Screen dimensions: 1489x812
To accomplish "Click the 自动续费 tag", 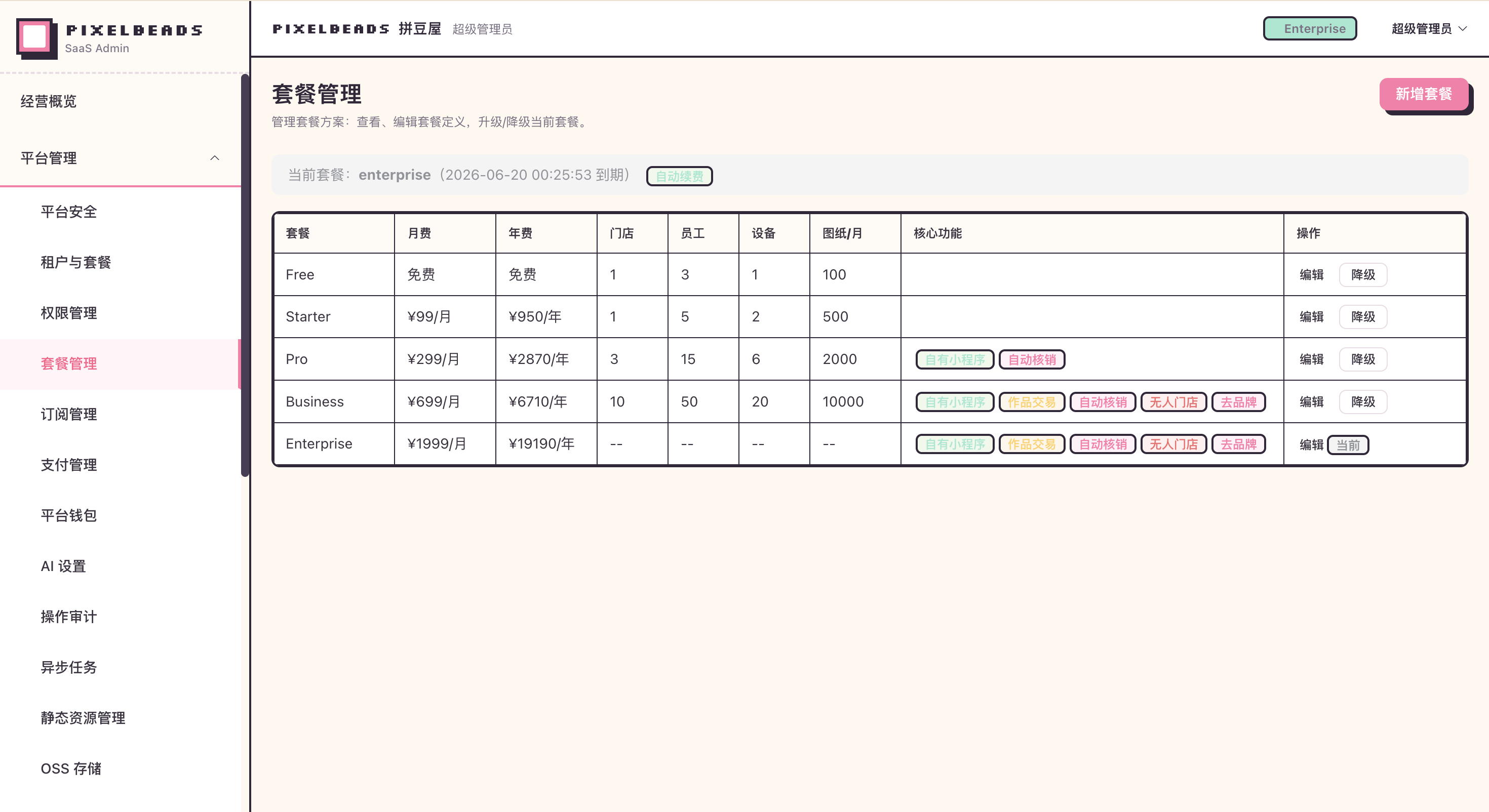I will point(679,176).
